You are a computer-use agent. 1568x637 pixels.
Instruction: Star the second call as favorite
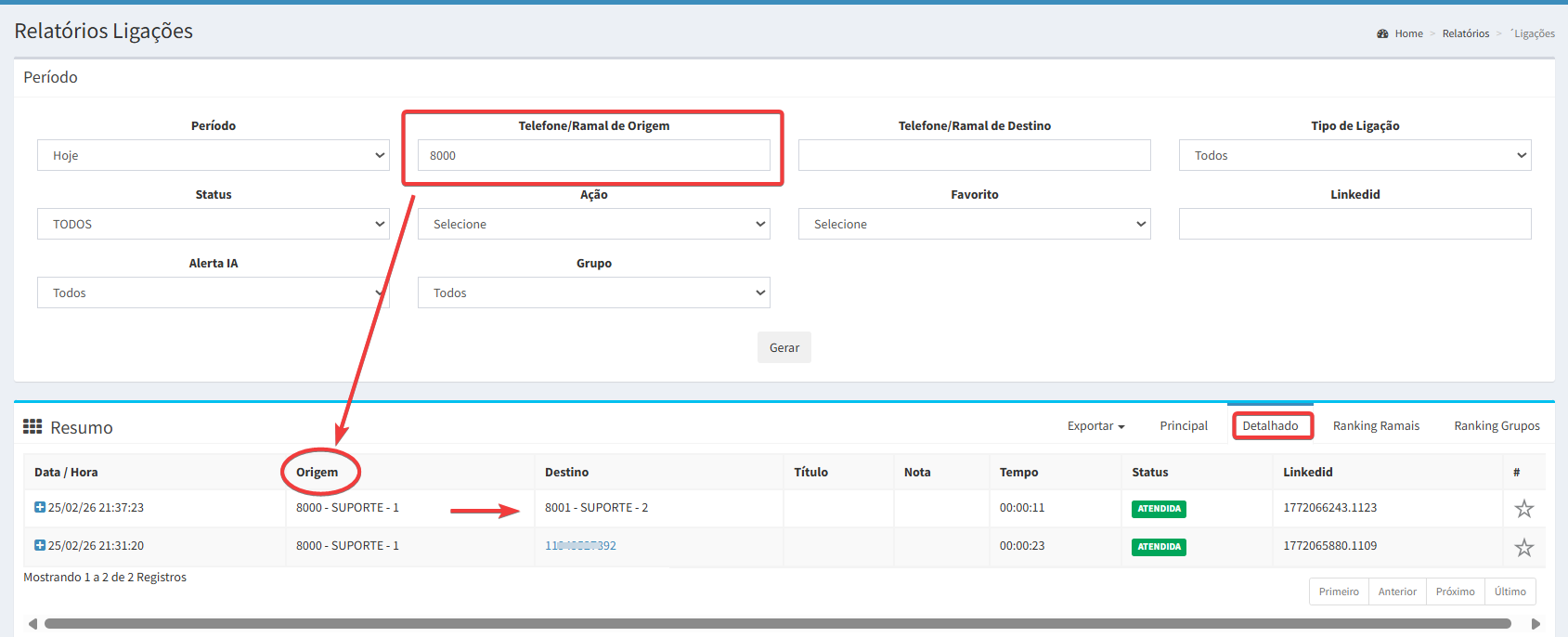coord(1523,548)
